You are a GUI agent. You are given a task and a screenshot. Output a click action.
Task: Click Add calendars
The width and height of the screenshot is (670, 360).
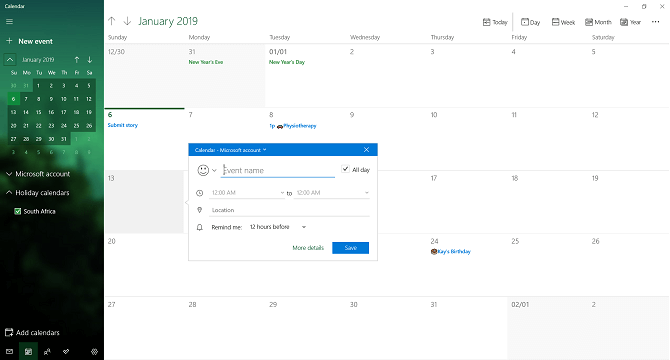pos(32,332)
